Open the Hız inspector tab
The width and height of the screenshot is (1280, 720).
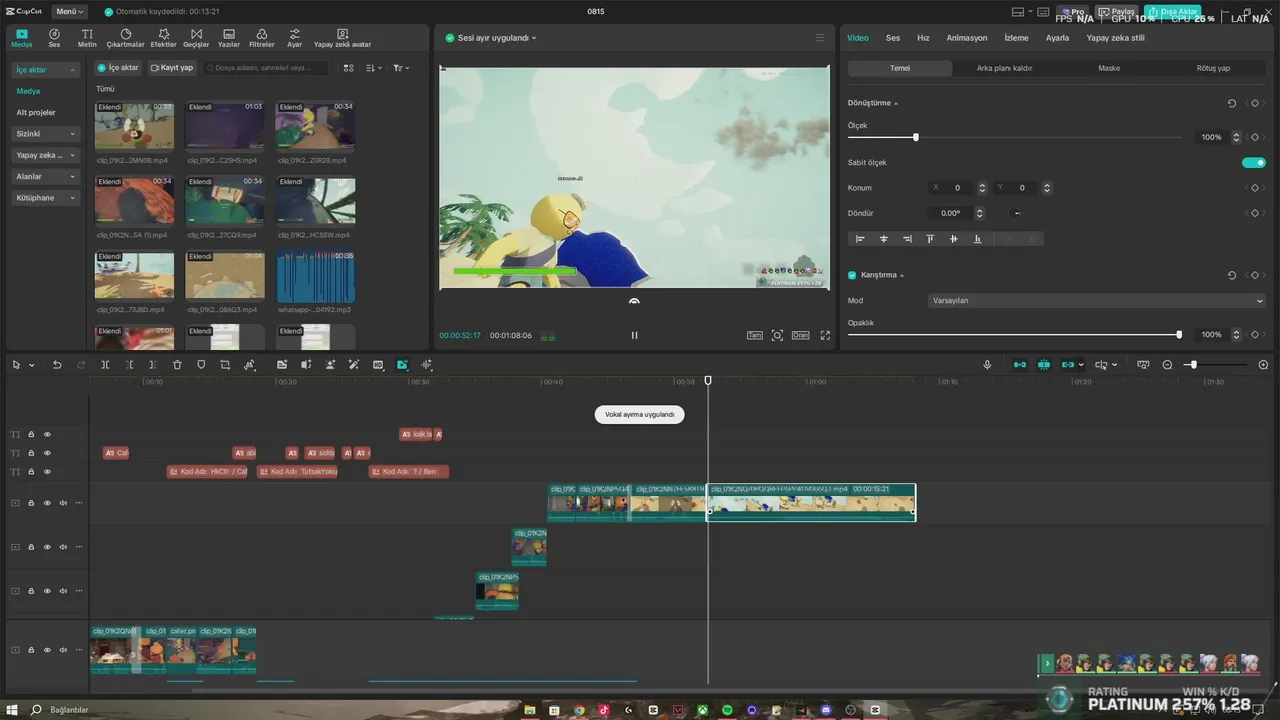[923, 38]
